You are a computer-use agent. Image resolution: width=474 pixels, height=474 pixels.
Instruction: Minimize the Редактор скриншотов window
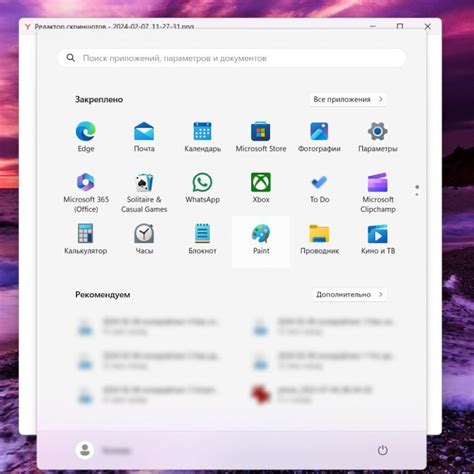click(x=373, y=26)
